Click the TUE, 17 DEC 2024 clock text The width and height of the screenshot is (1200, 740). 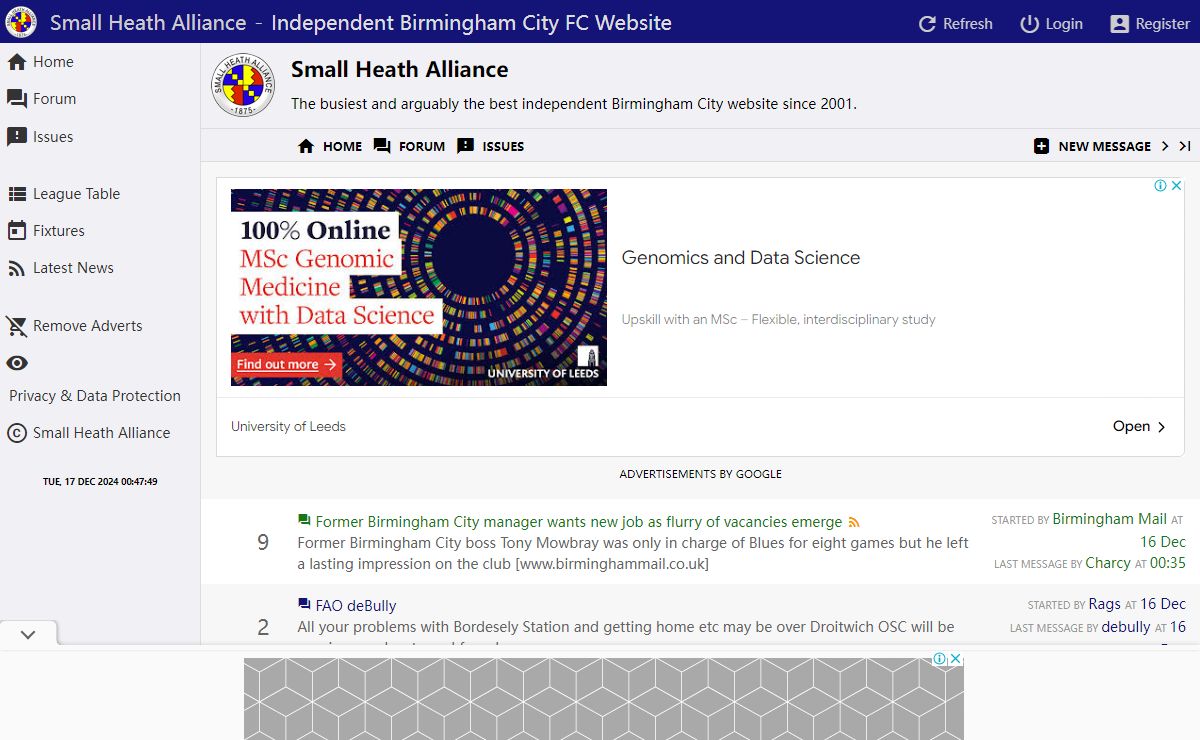100,482
